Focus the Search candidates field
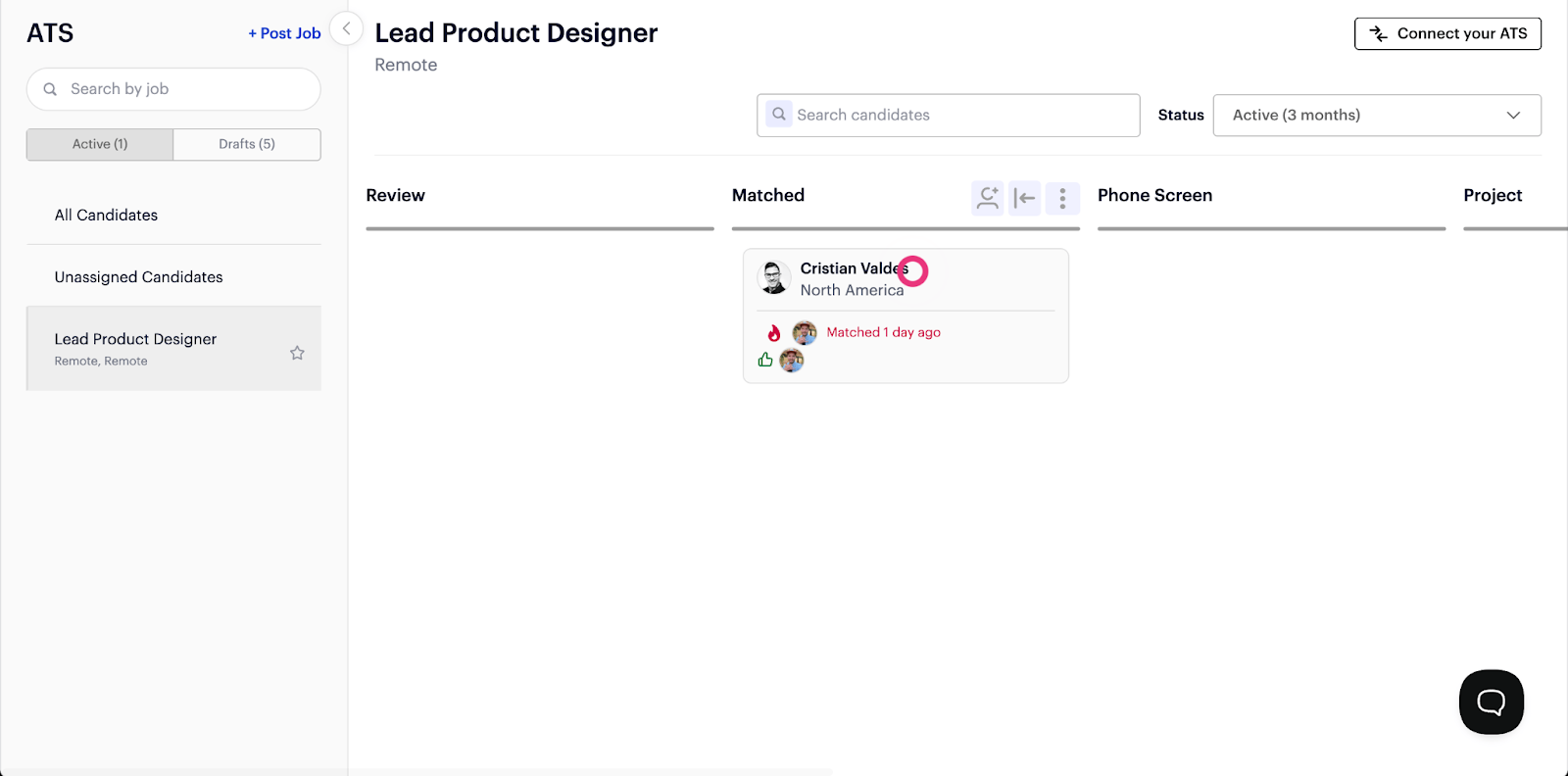The width and height of the screenshot is (1568, 776). pos(948,115)
